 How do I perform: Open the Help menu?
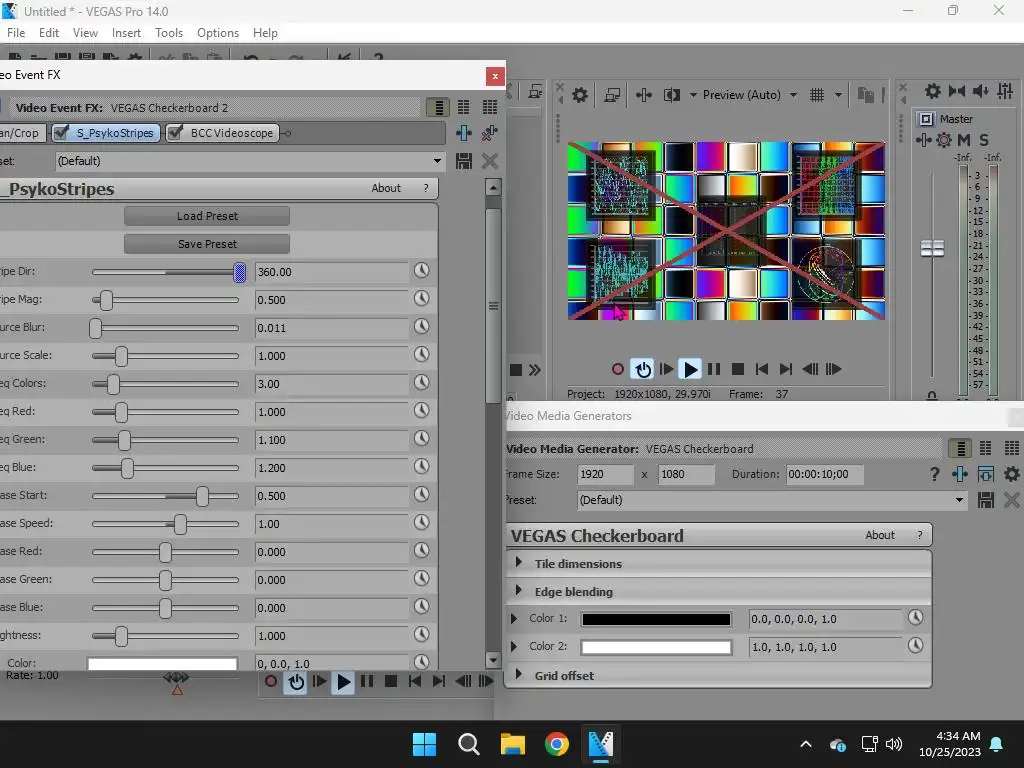[265, 33]
